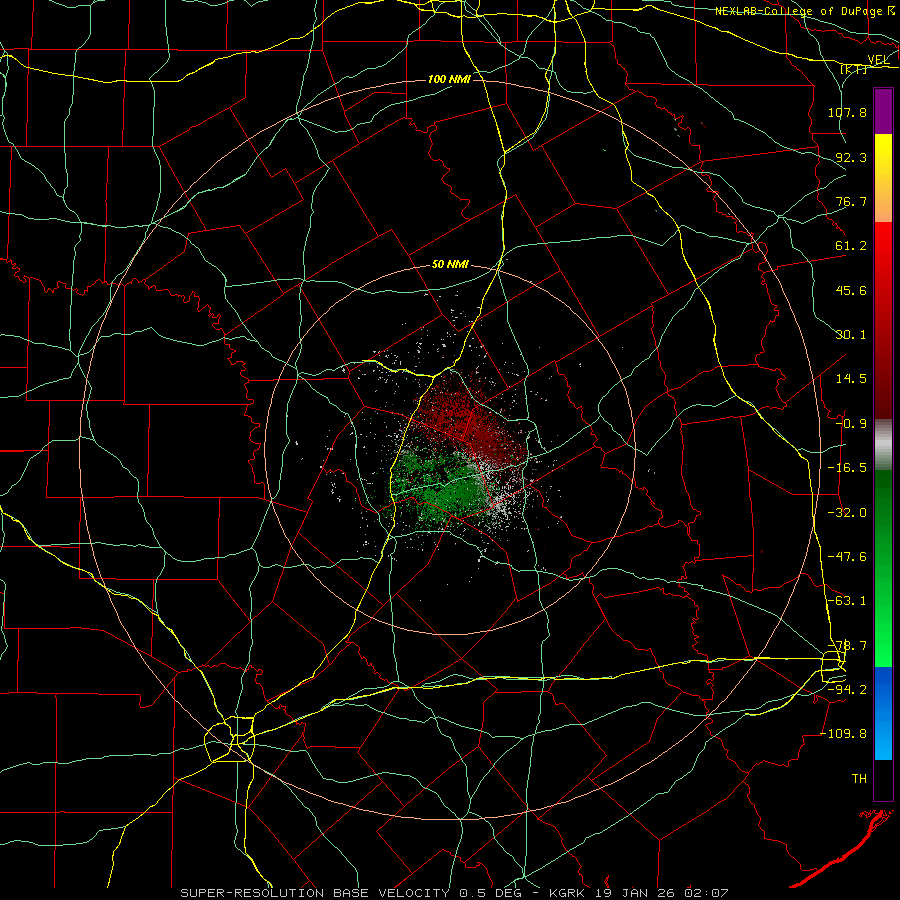Click the -63.1 velocity scale value
Image resolution: width=900 pixels, height=900 pixels.
847,601
